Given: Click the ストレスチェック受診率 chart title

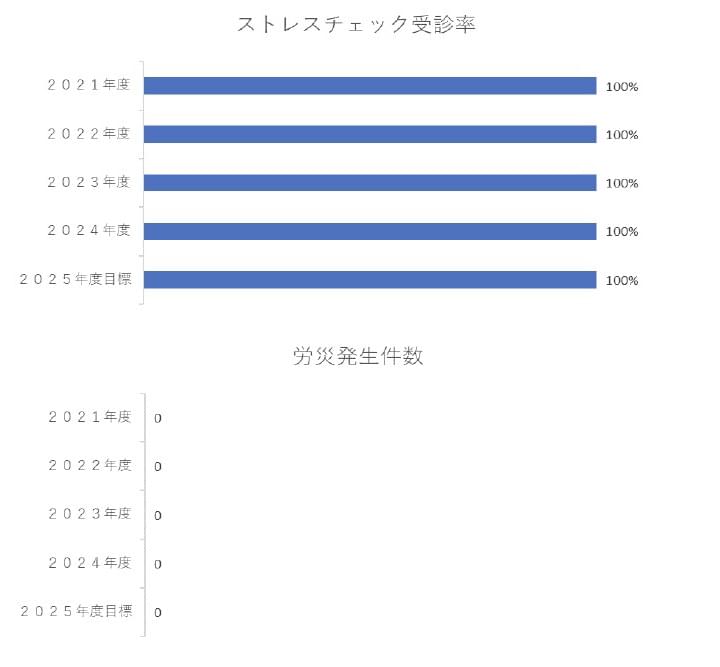Looking at the screenshot, I should click(x=355, y=26).
